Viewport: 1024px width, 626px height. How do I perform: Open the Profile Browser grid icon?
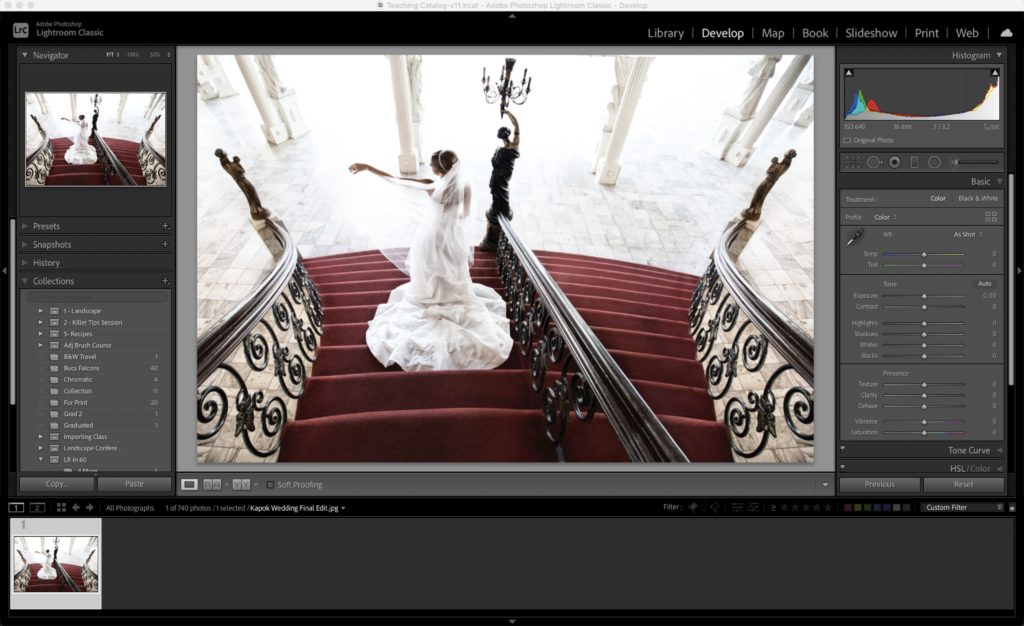tap(991, 216)
